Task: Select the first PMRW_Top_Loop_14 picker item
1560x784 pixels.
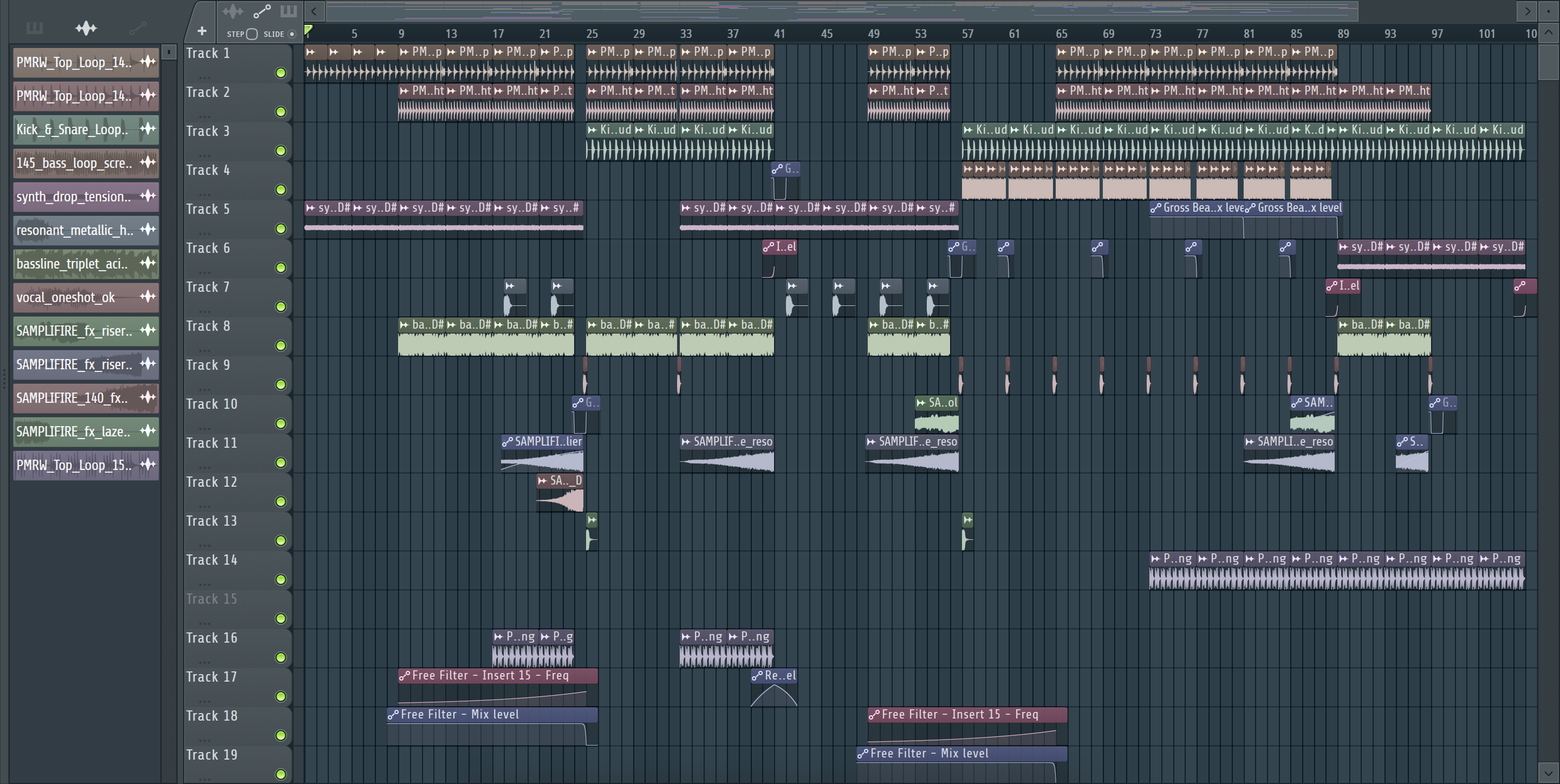Action: click(x=86, y=62)
